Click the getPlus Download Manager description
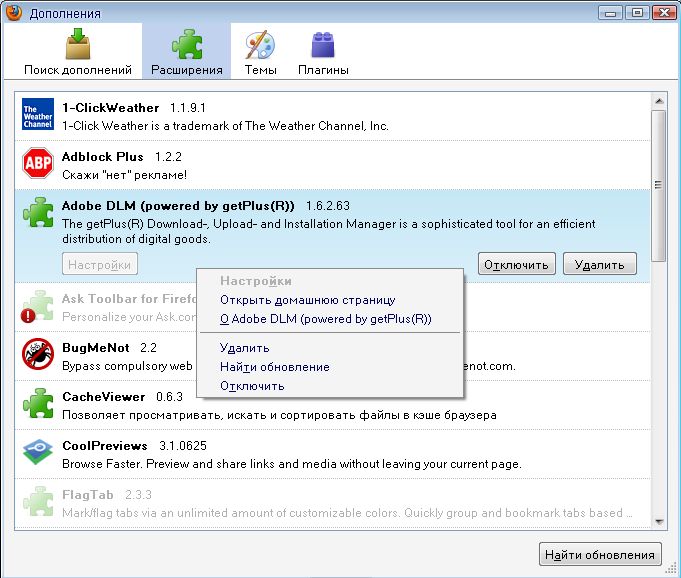This screenshot has width=681, height=578. (x=329, y=231)
